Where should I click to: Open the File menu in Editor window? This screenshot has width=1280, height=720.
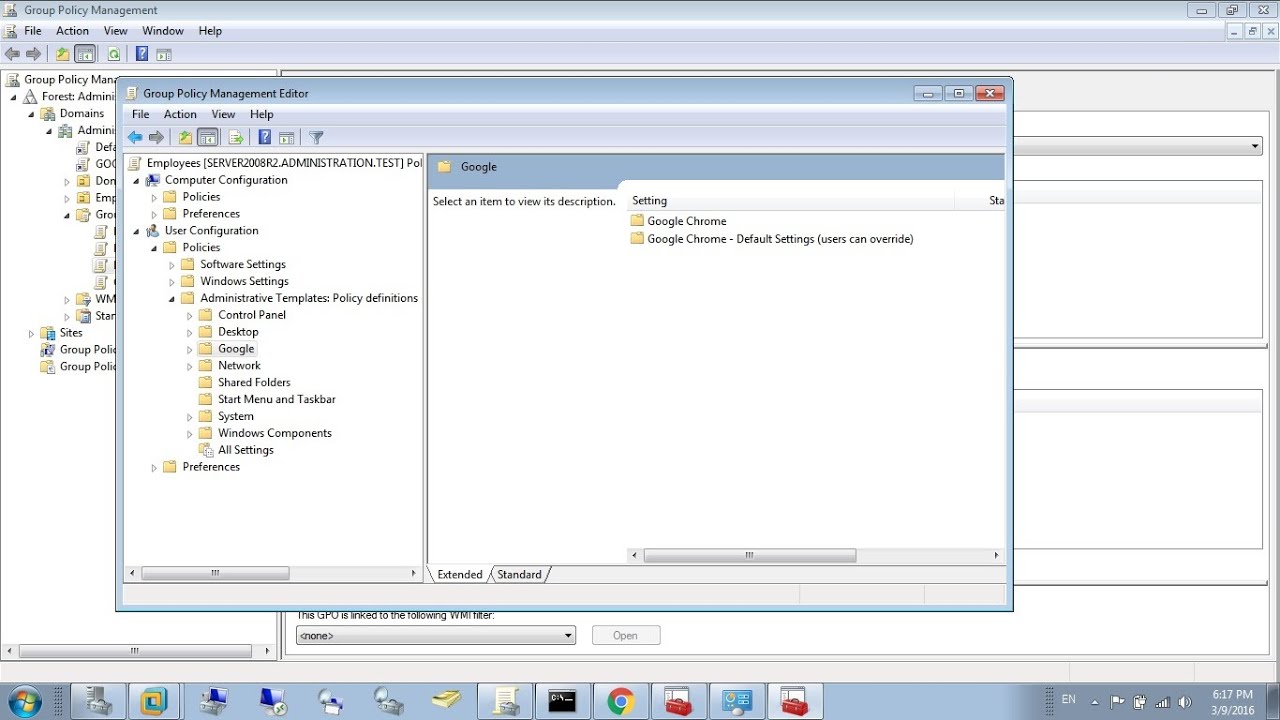(141, 114)
